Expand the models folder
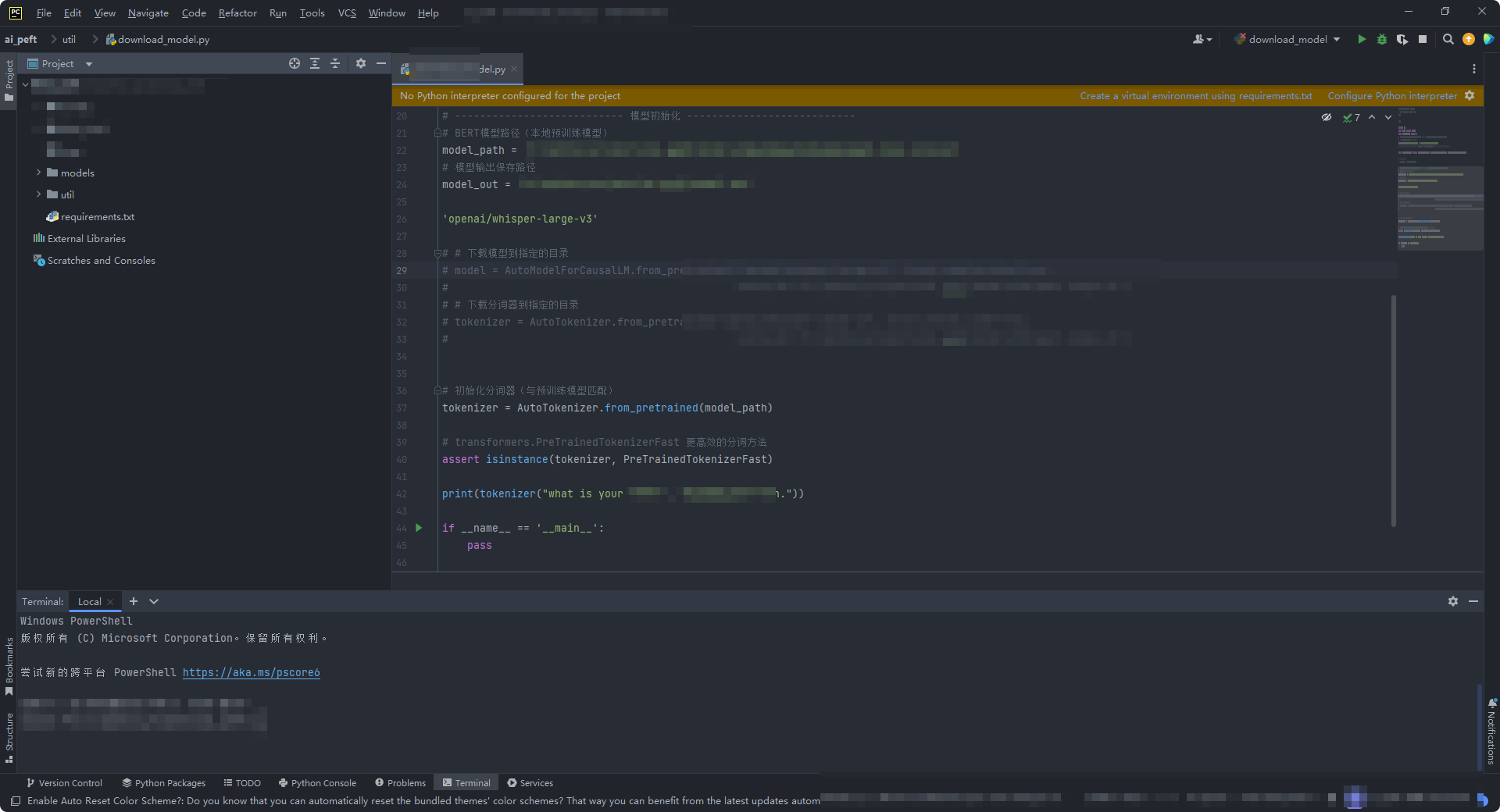This screenshot has width=1500, height=812. click(x=38, y=173)
